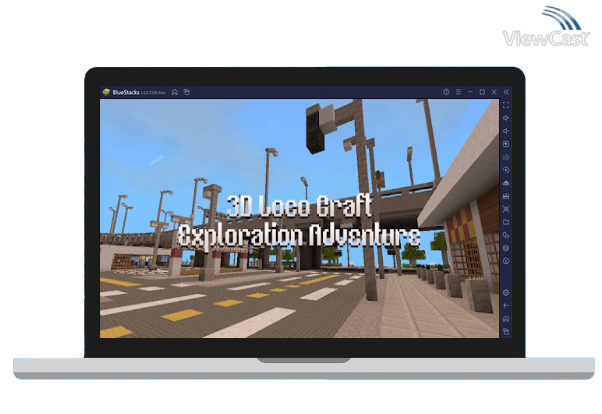The height and width of the screenshot is (414, 602).
Task: Click the 3D Loco Craft game title text
Action: tap(299, 221)
